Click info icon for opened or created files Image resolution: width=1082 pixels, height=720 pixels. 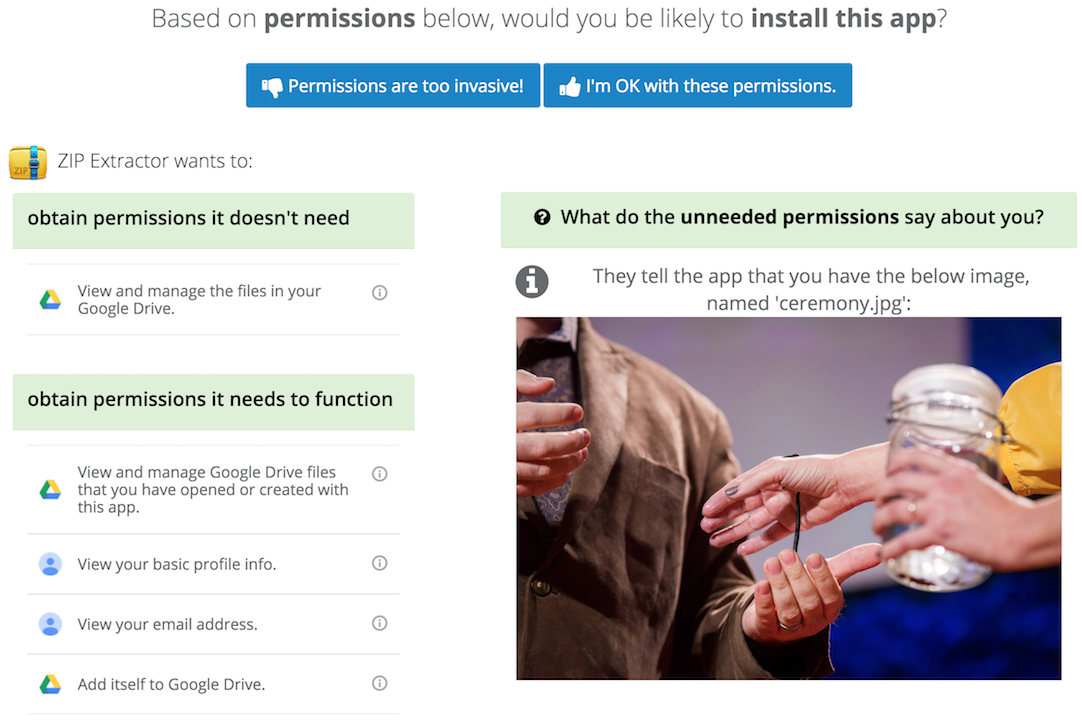coord(380,474)
